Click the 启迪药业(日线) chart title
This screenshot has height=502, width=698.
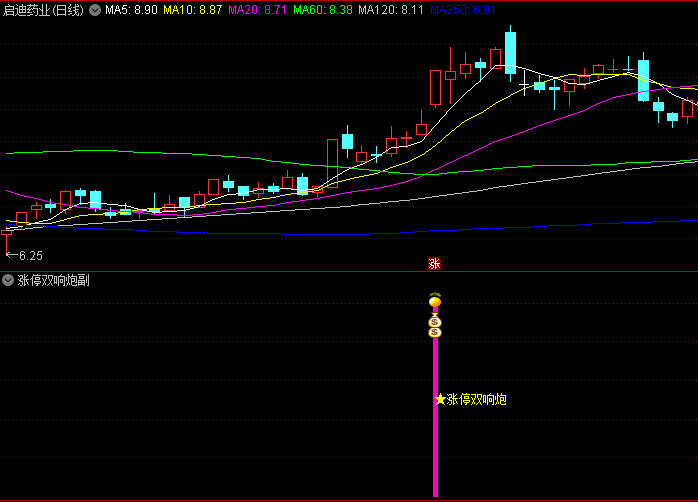coord(44,10)
